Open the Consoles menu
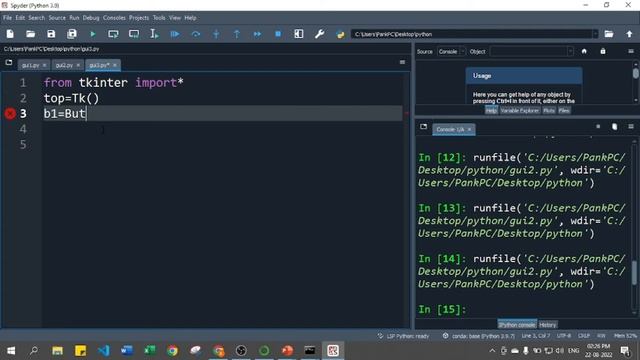640x360 pixels. coord(114,18)
